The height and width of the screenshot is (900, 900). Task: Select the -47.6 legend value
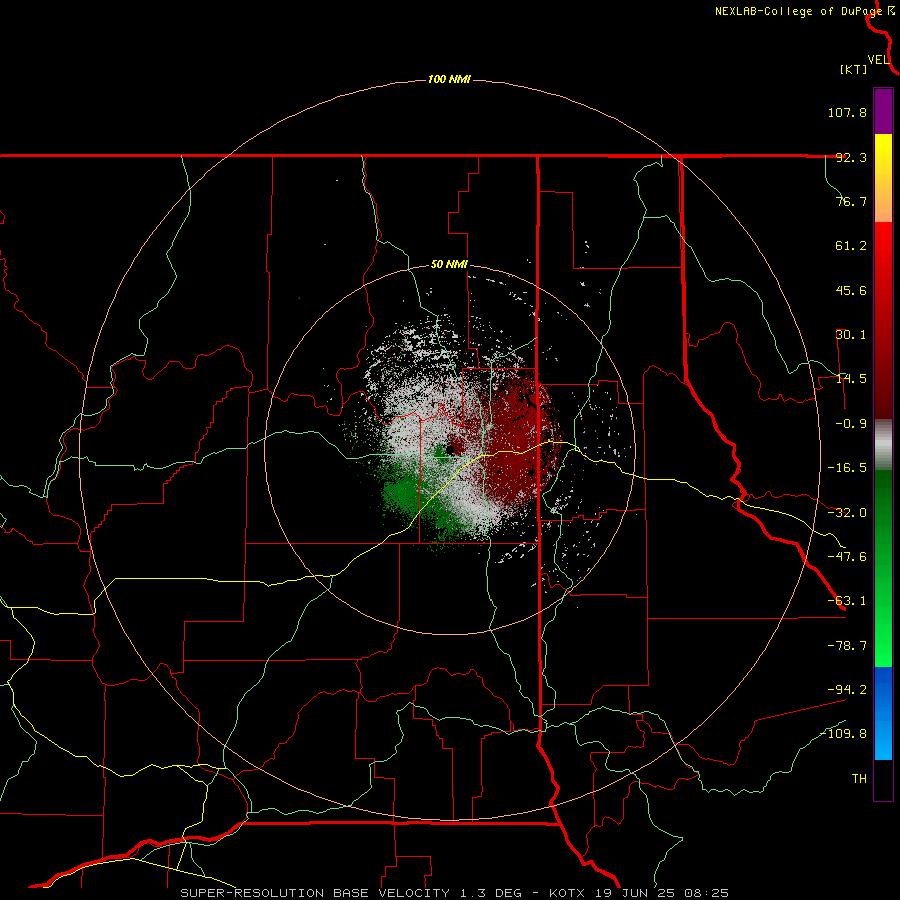847,557
